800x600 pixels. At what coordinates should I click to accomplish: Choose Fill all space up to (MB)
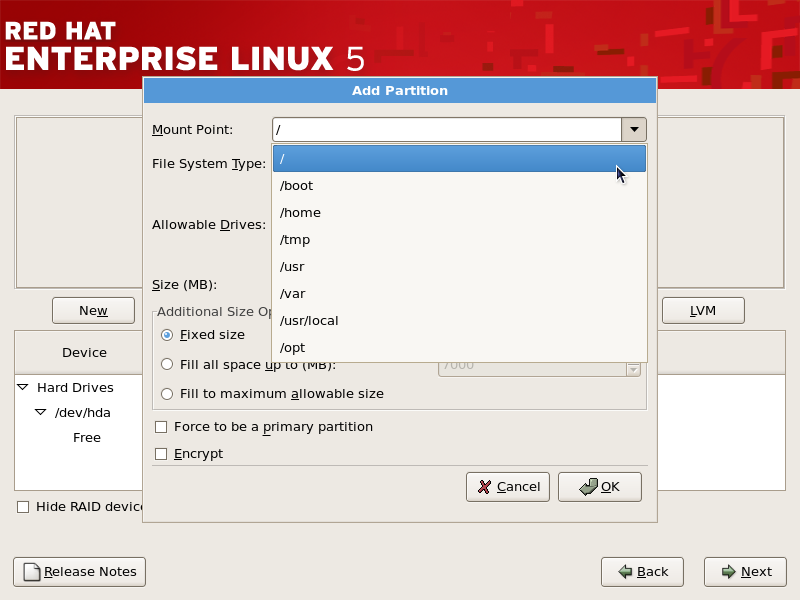(167, 364)
